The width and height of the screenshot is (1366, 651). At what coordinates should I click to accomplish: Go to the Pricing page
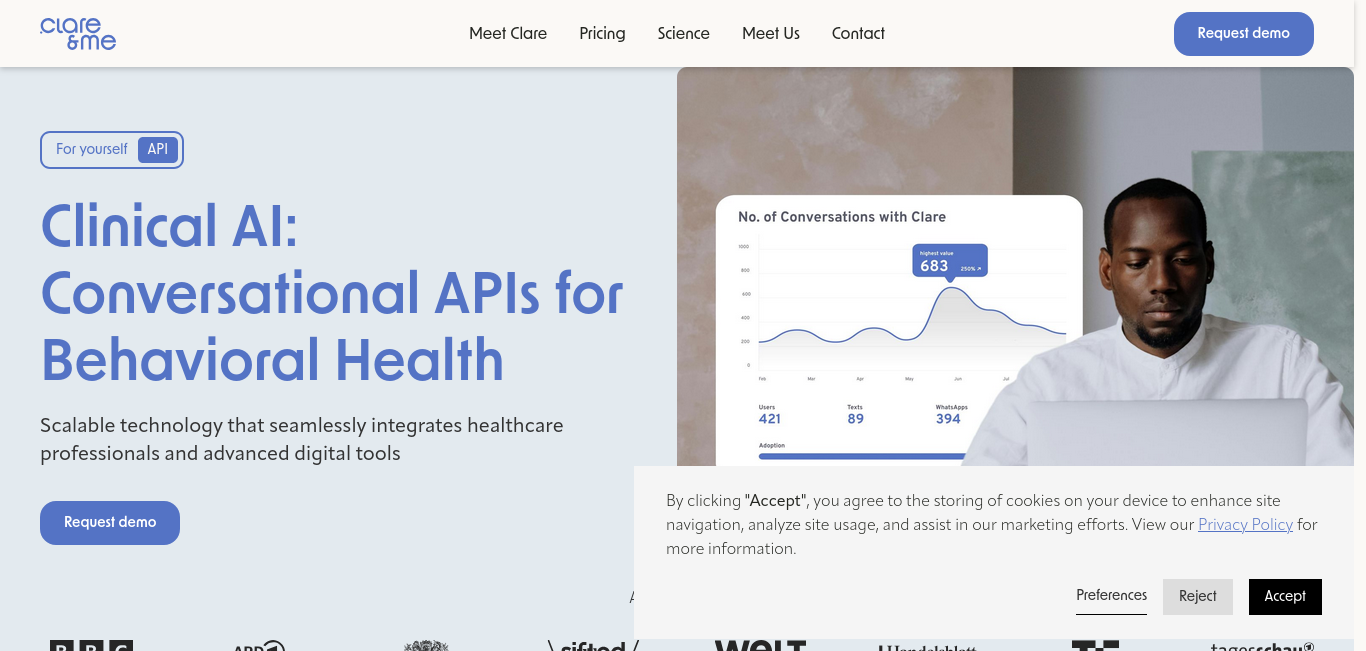pyautogui.click(x=602, y=33)
